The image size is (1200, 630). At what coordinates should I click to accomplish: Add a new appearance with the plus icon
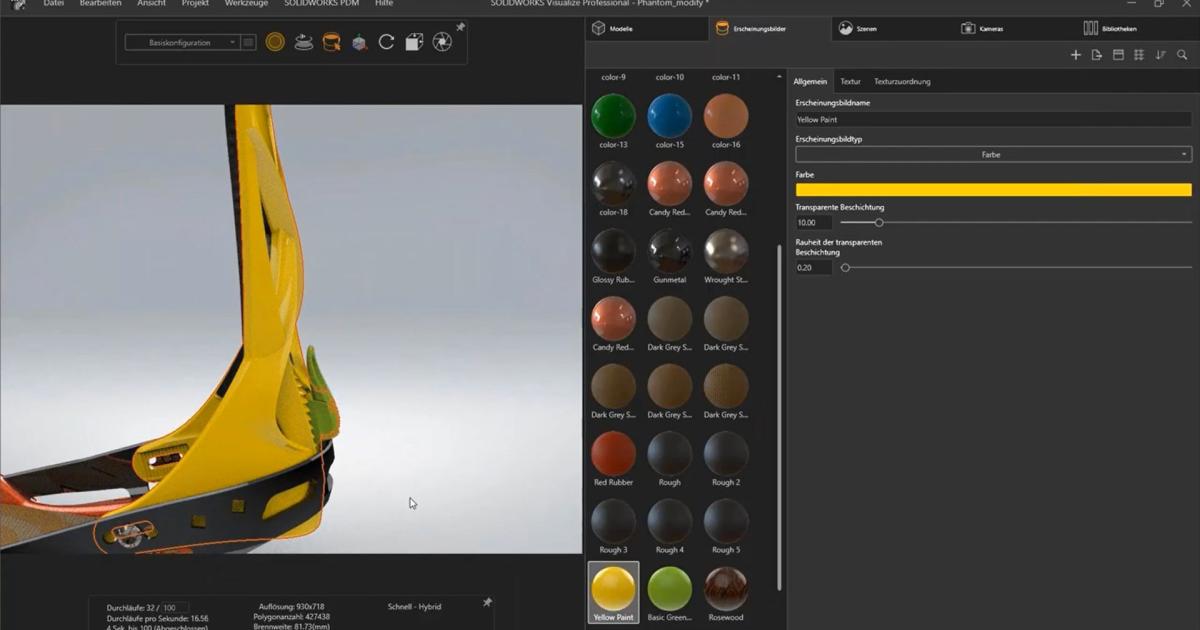(1075, 55)
